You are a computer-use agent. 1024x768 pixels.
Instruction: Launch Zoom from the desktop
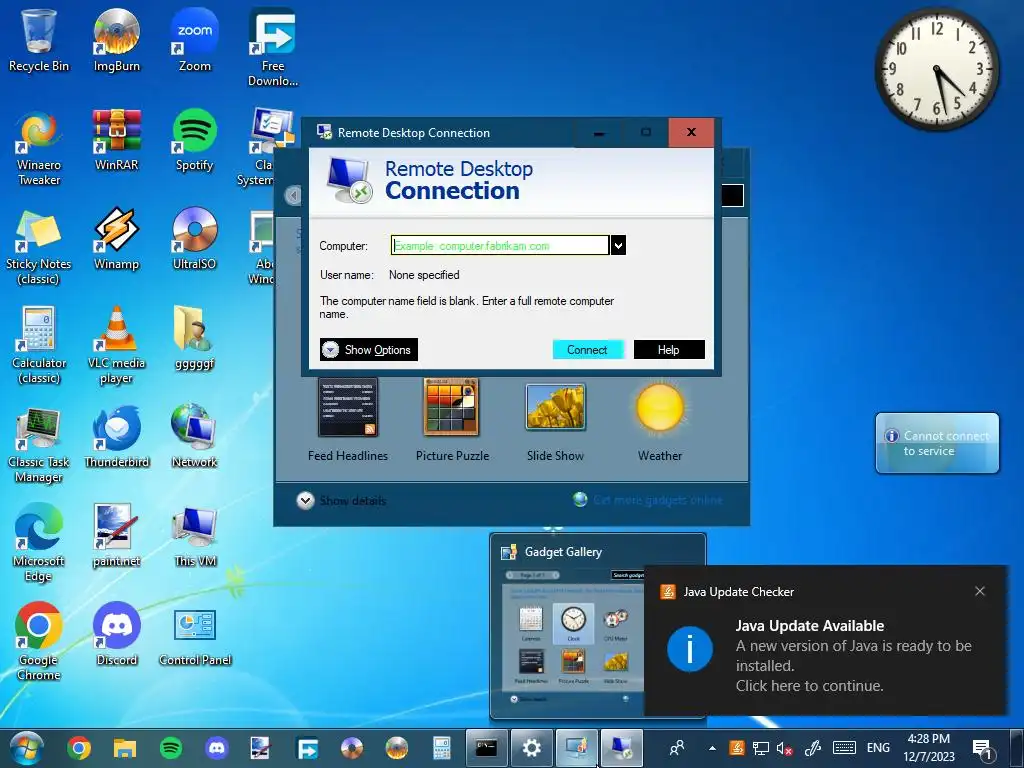195,40
